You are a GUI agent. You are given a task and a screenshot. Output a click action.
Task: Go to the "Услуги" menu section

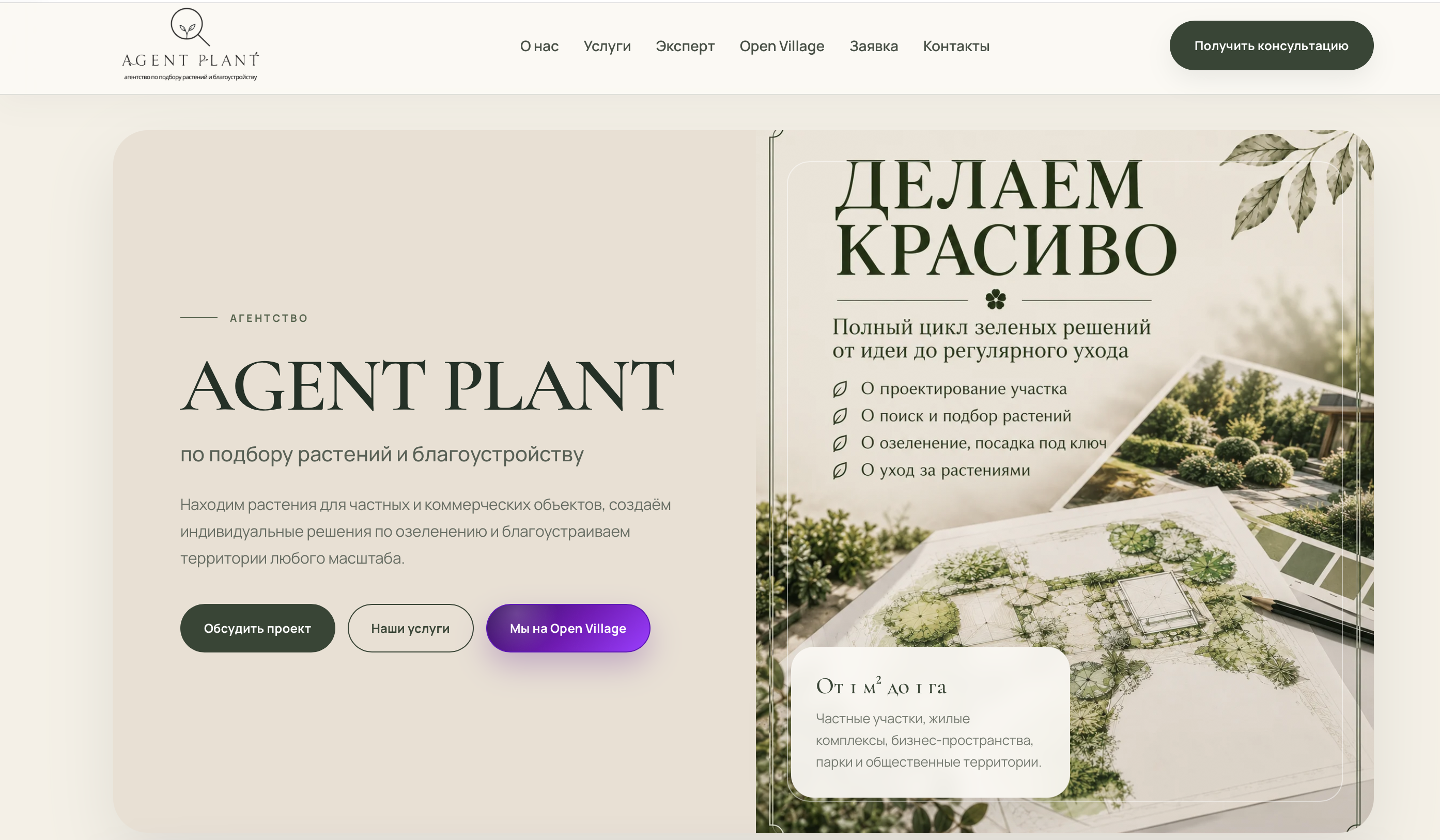point(607,46)
